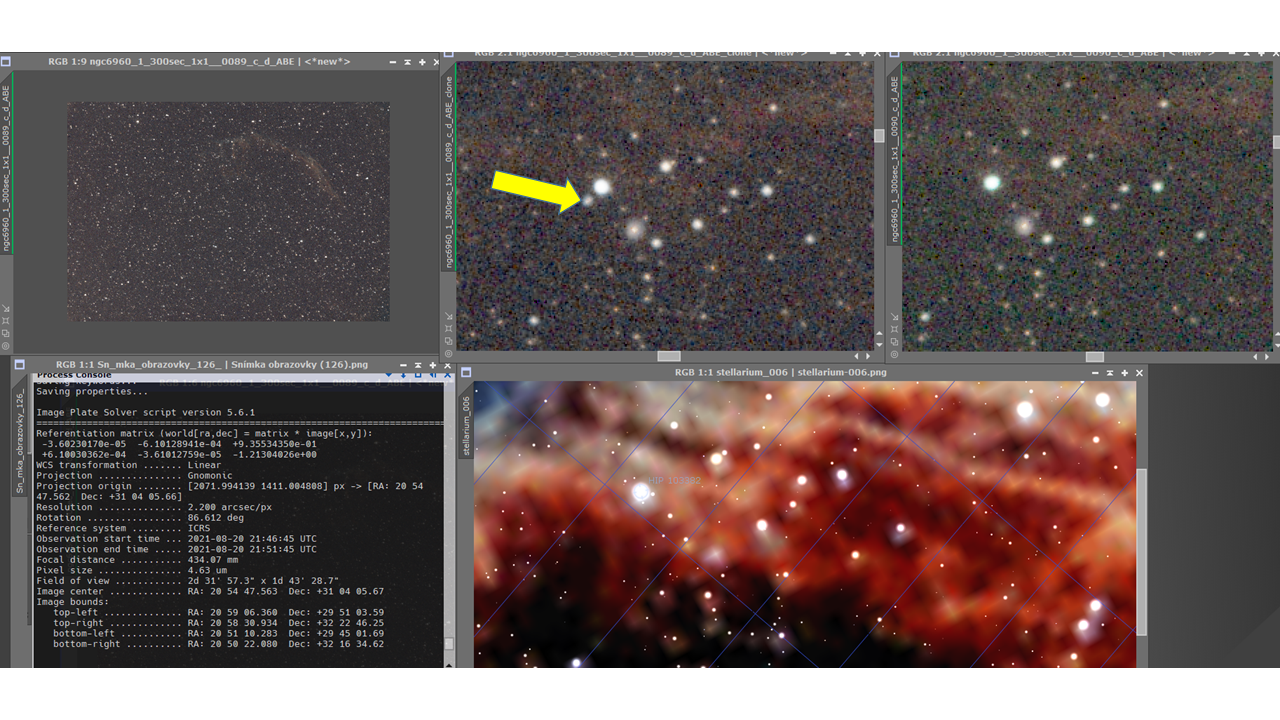Click the window icon of the ngc6960 0089_c_d_ABE image

6,62
